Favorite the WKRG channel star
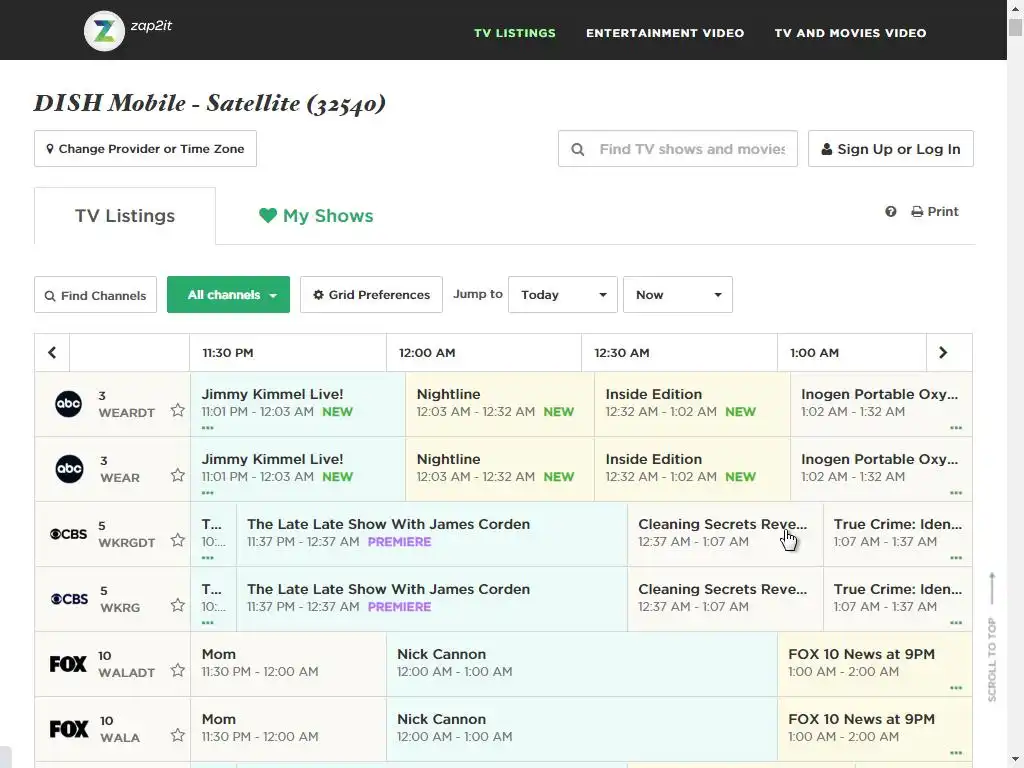Image resolution: width=1024 pixels, height=768 pixels. [x=178, y=605]
